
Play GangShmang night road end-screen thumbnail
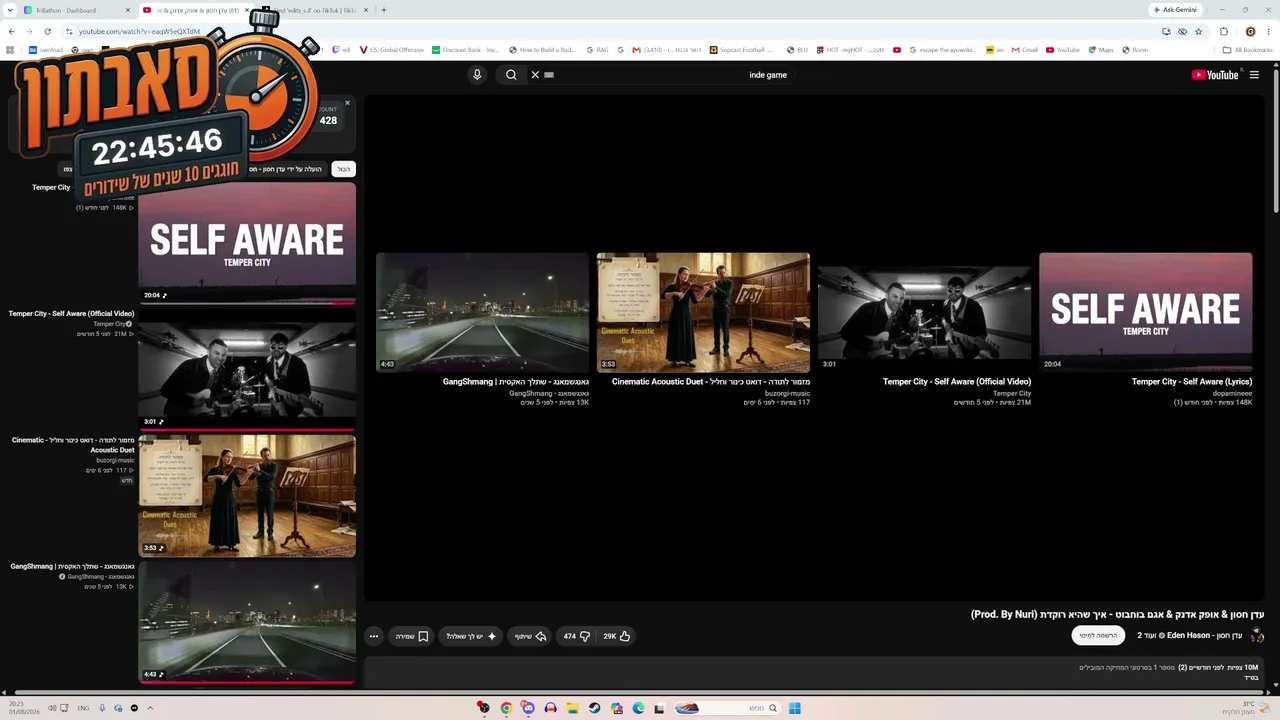point(482,312)
